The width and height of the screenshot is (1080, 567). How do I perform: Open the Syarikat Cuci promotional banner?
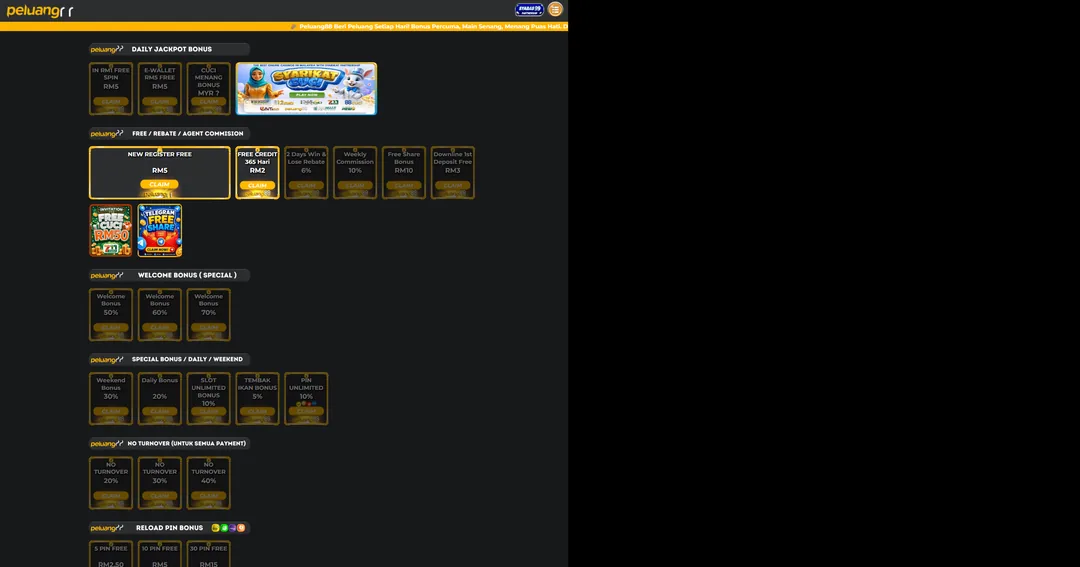307,88
